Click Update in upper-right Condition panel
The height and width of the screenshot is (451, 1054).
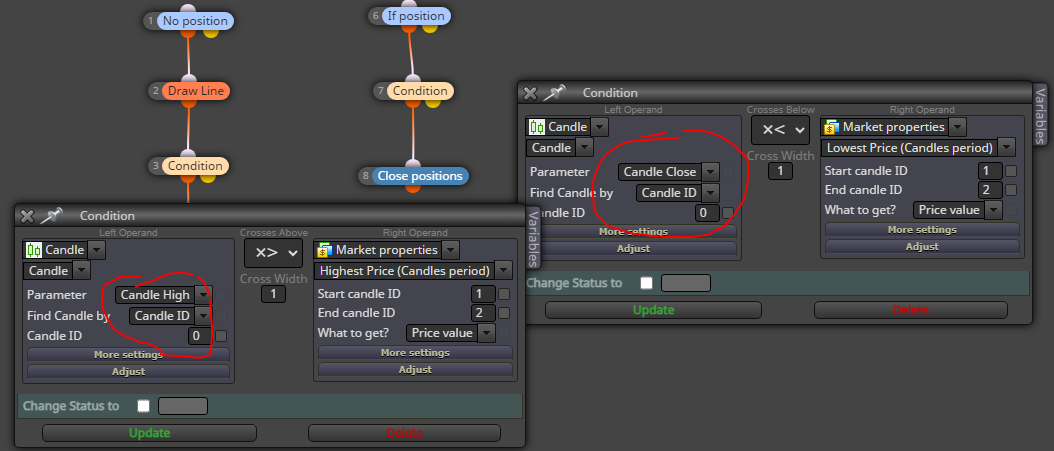[x=653, y=310]
